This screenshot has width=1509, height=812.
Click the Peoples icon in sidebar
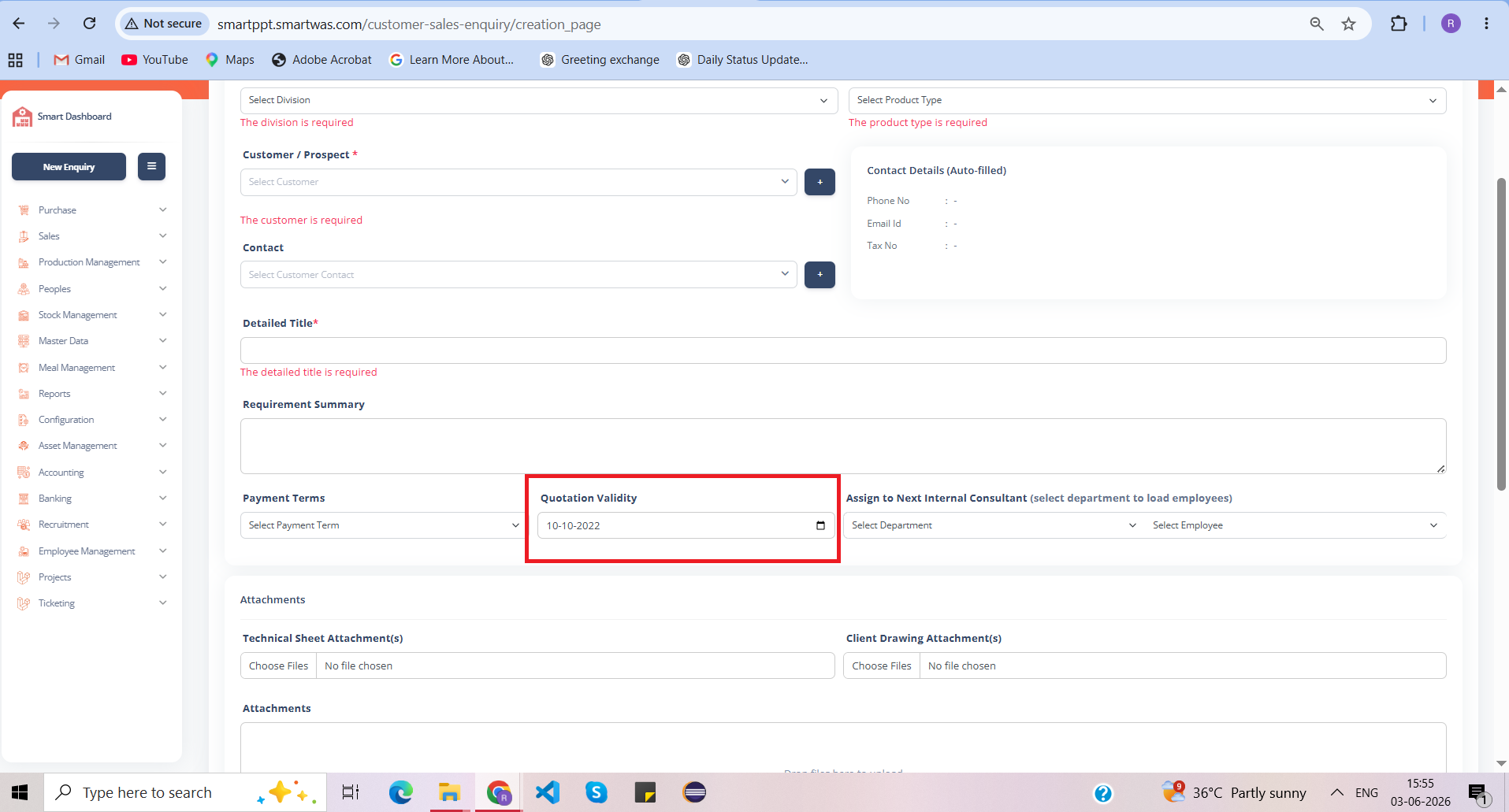point(24,289)
